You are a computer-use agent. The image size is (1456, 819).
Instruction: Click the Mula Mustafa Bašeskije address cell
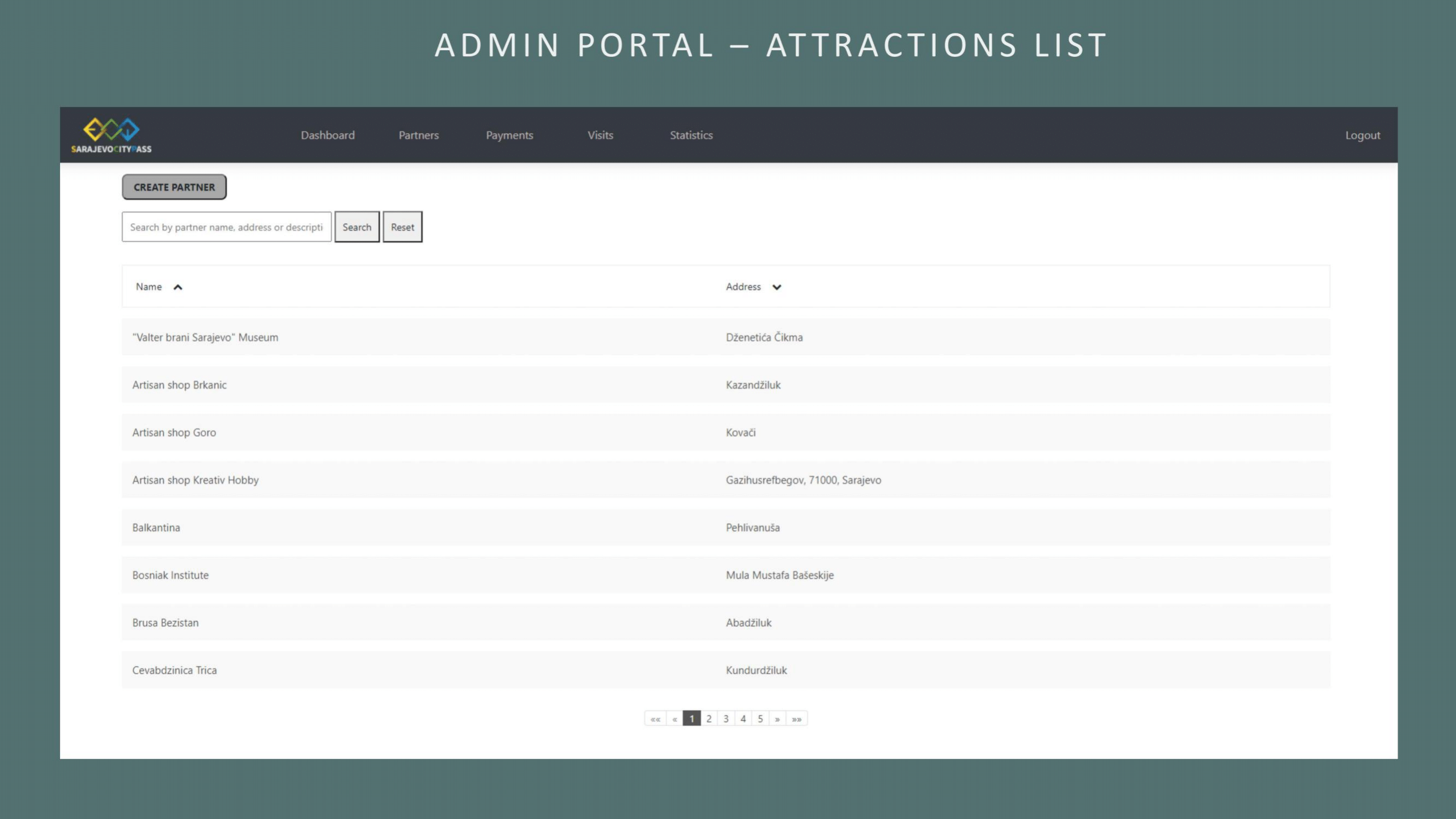coord(780,575)
